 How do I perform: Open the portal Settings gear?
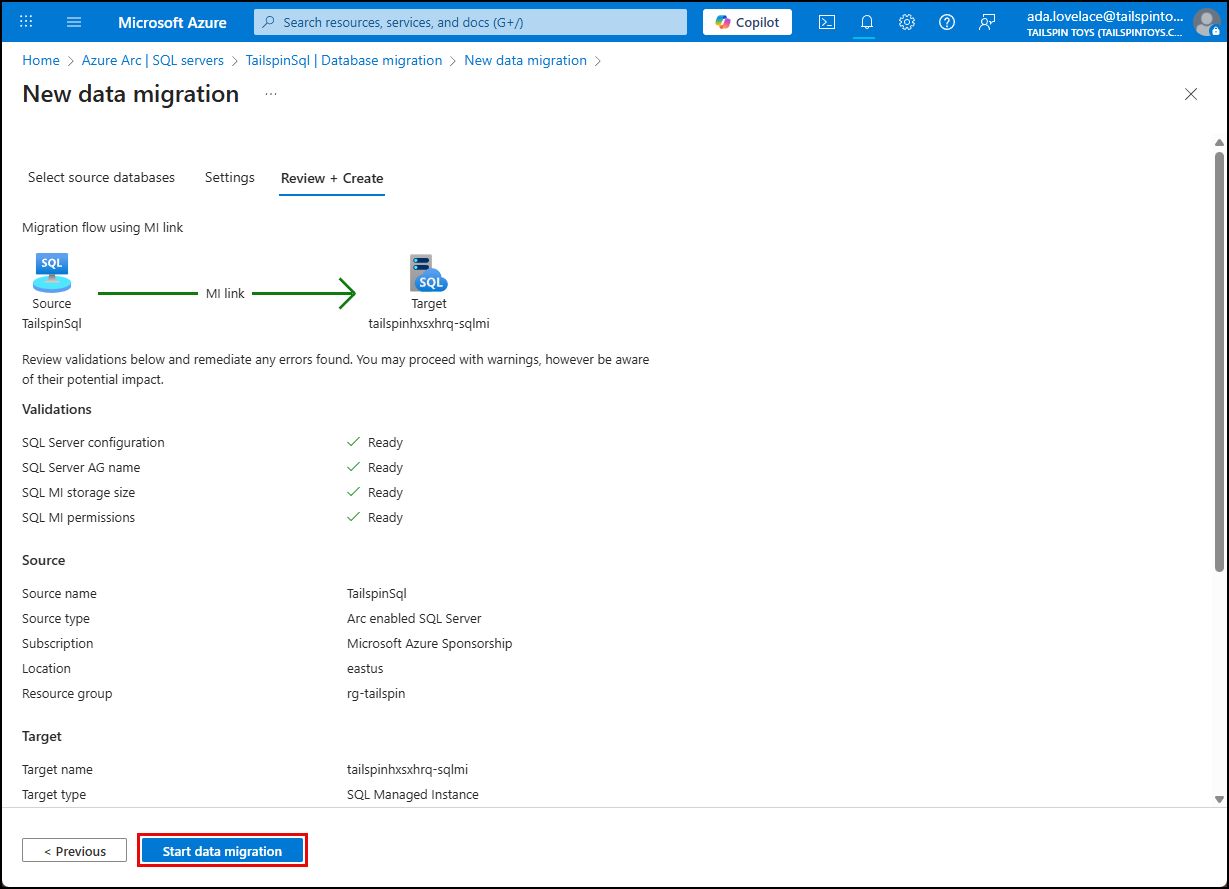pos(906,21)
